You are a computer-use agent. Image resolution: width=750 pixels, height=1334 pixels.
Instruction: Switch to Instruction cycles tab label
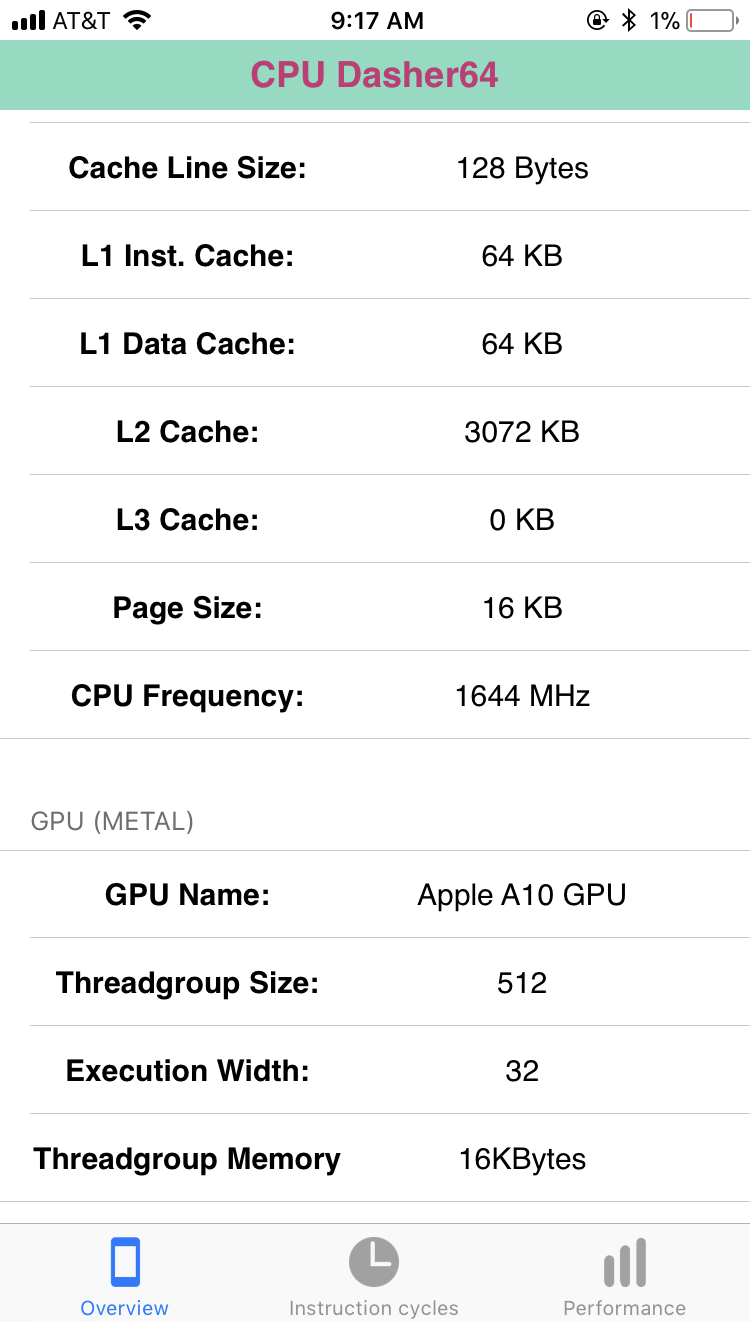(x=374, y=1308)
